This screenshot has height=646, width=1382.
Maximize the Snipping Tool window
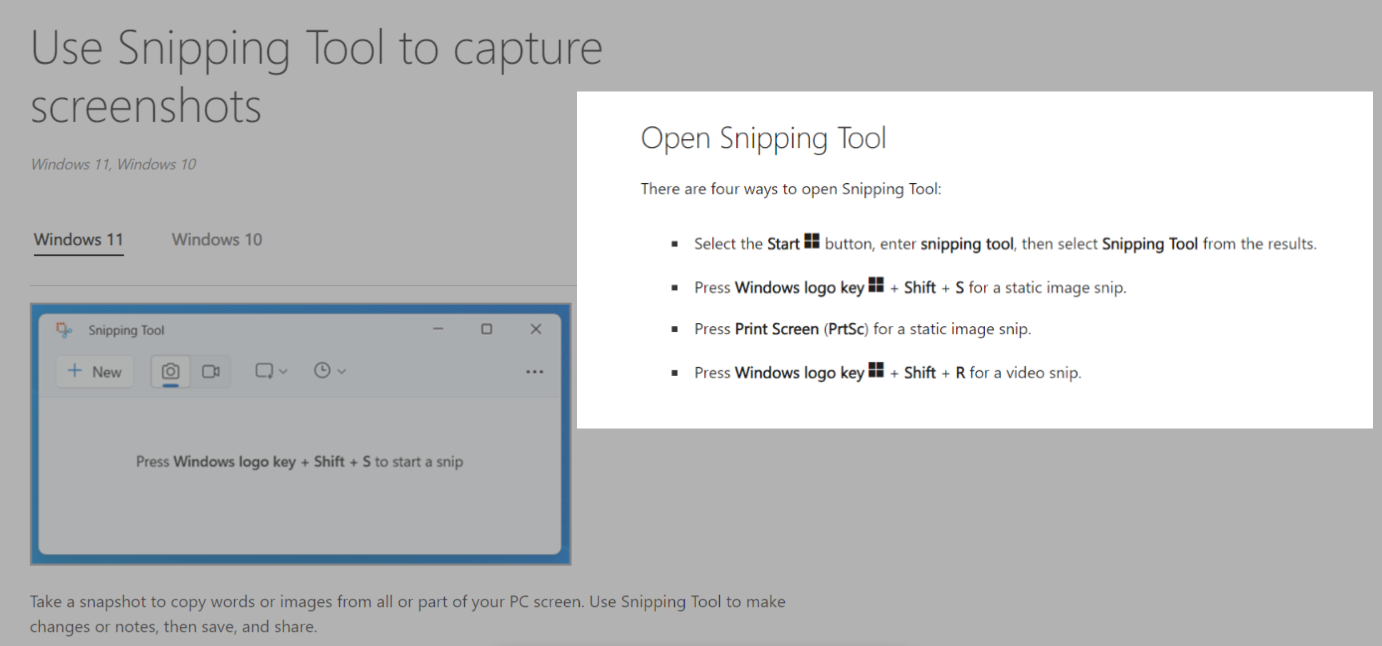(x=487, y=329)
